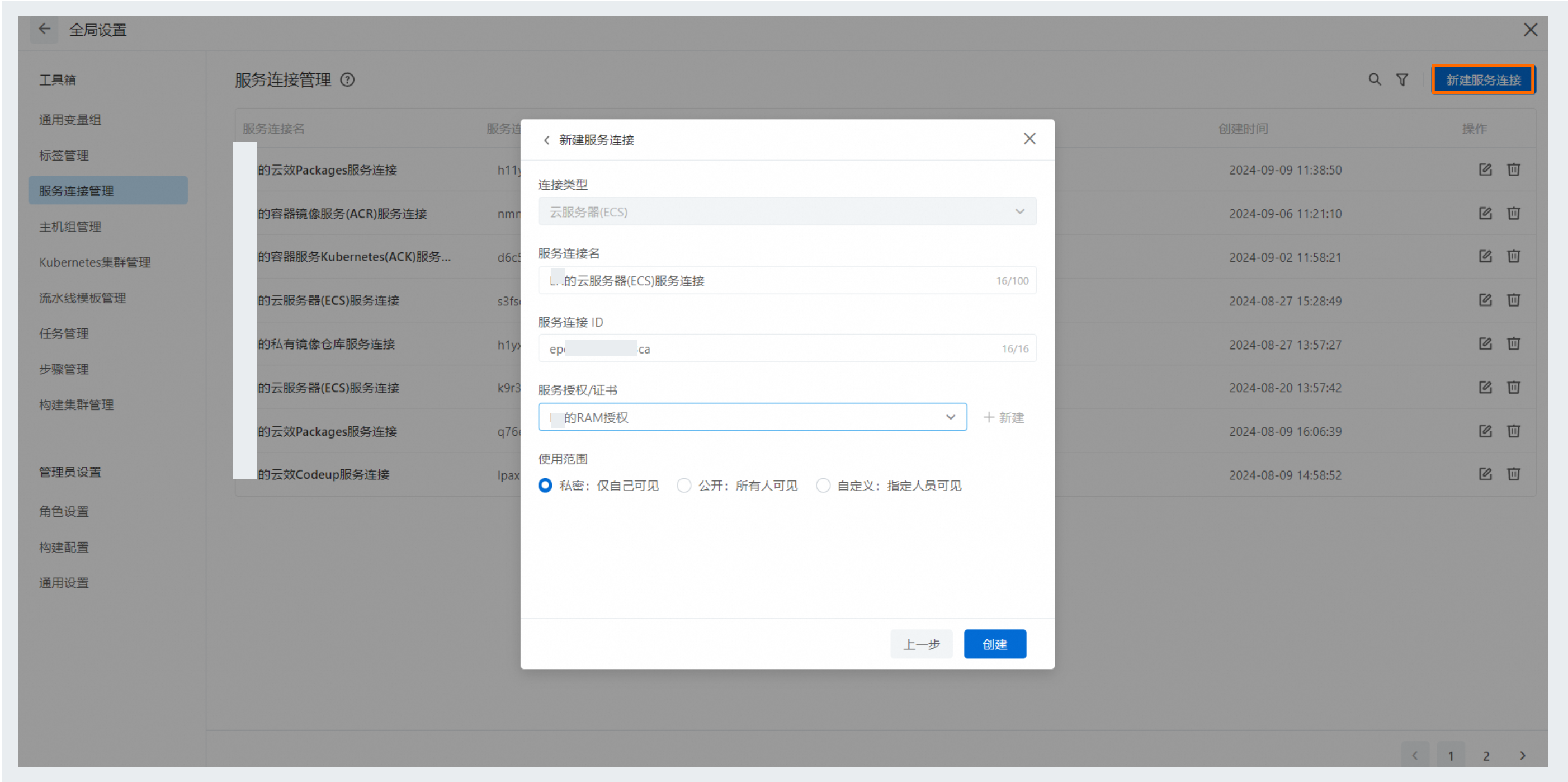Delete the connection created 2024-09-06 11:21:10
The image size is (1568, 782).
pyautogui.click(x=1513, y=213)
